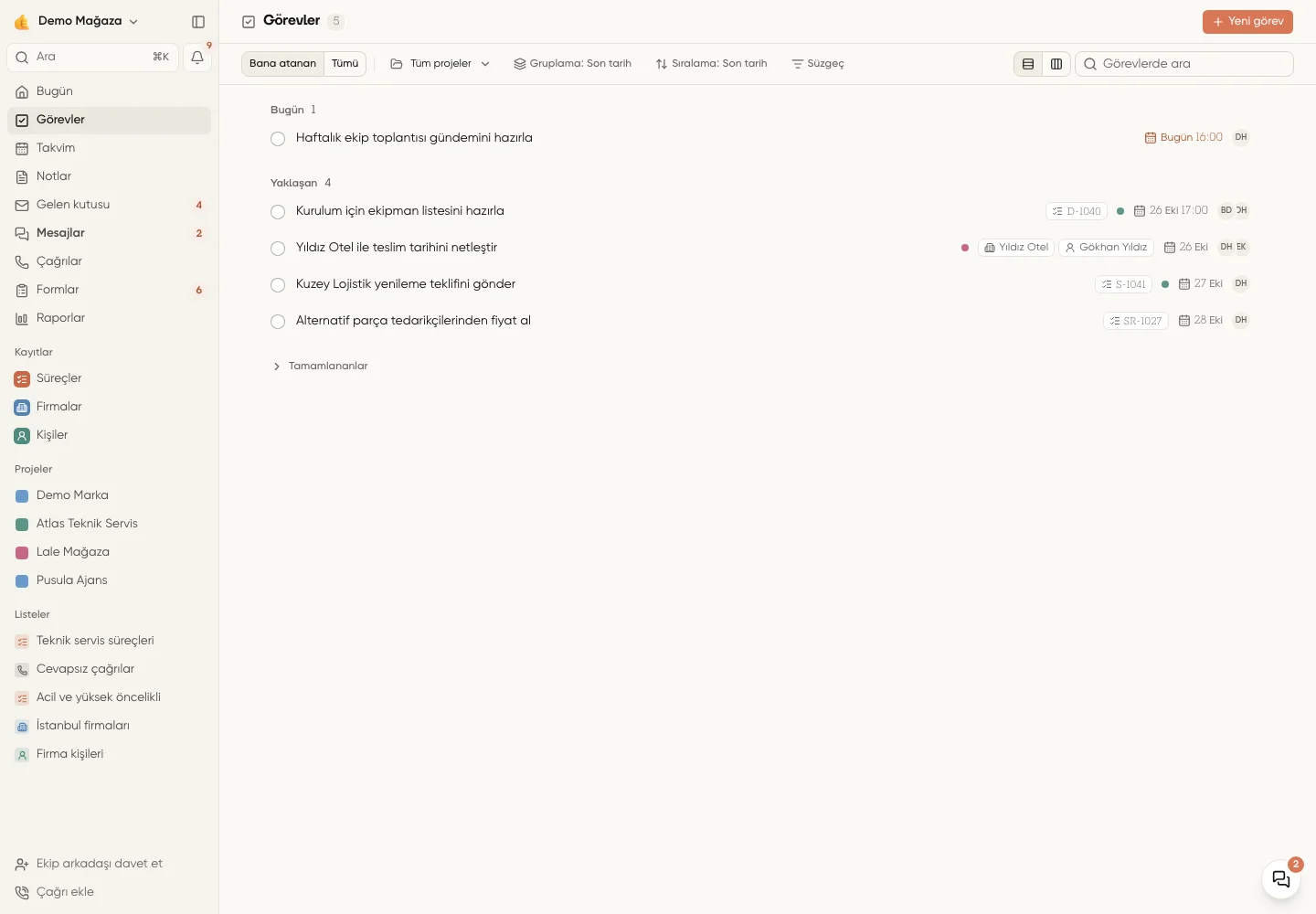Screen dimensions: 1316x914
Task: Open Lale Mağaza project pink swatch
Action: pos(22,553)
